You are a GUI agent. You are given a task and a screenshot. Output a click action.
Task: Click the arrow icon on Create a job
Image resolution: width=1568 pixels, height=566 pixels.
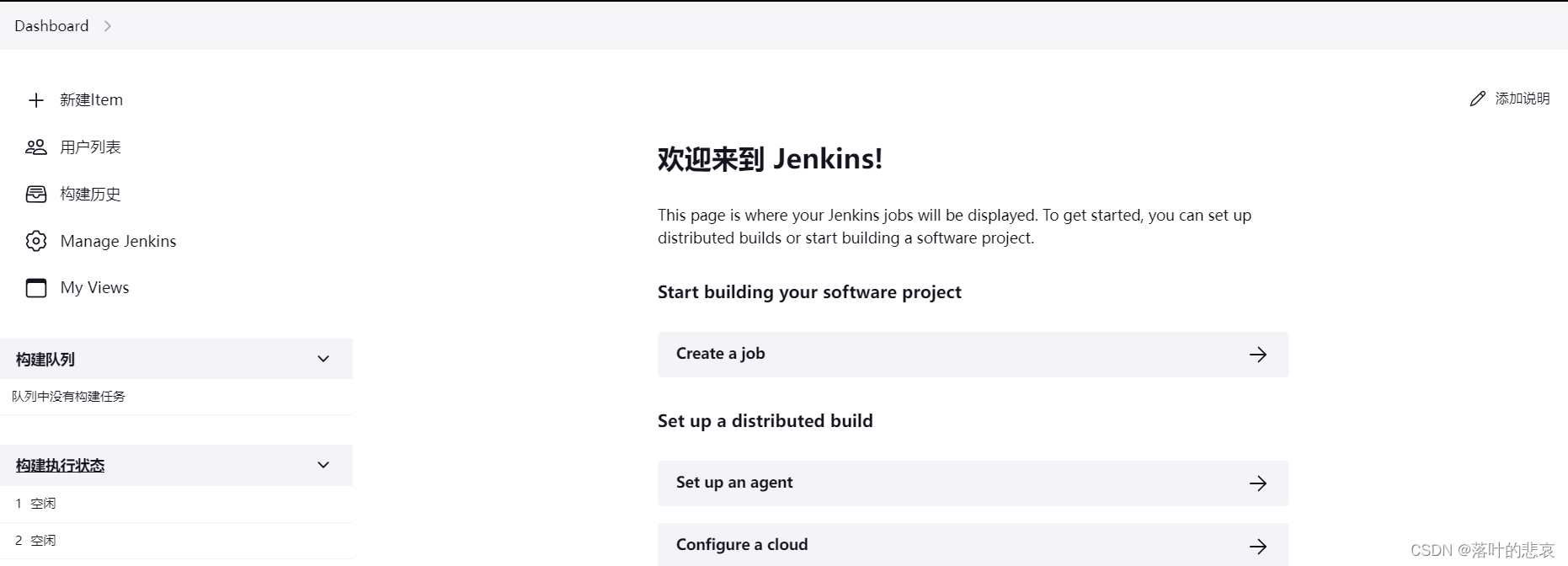click(x=1258, y=355)
